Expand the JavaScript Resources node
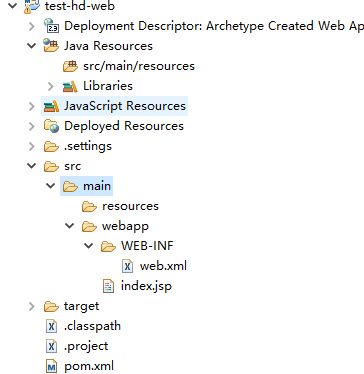Image resolution: width=364 pixels, height=374 pixels. coord(32,106)
